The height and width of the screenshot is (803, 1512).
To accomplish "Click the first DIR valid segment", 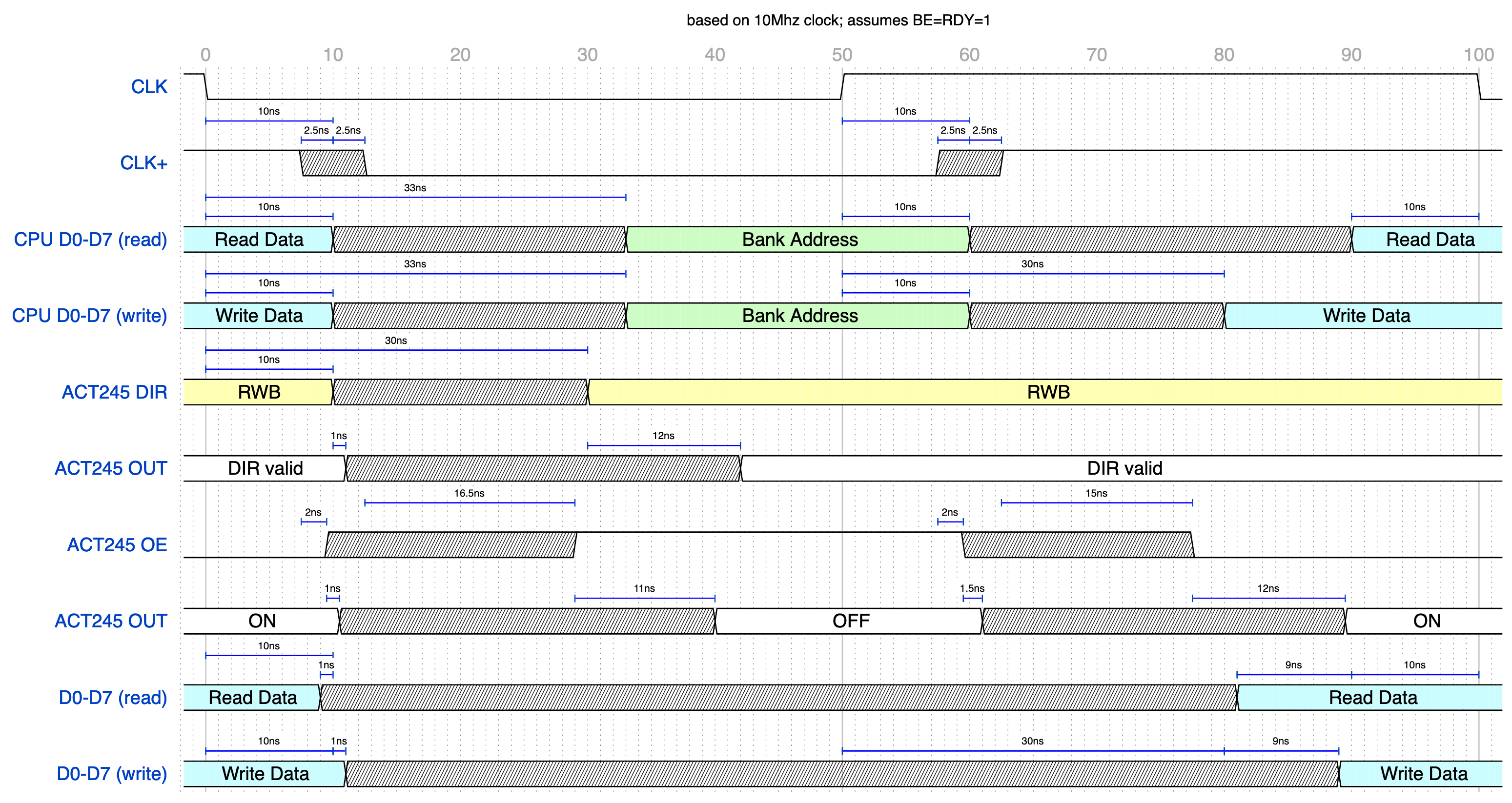I will click(265, 468).
